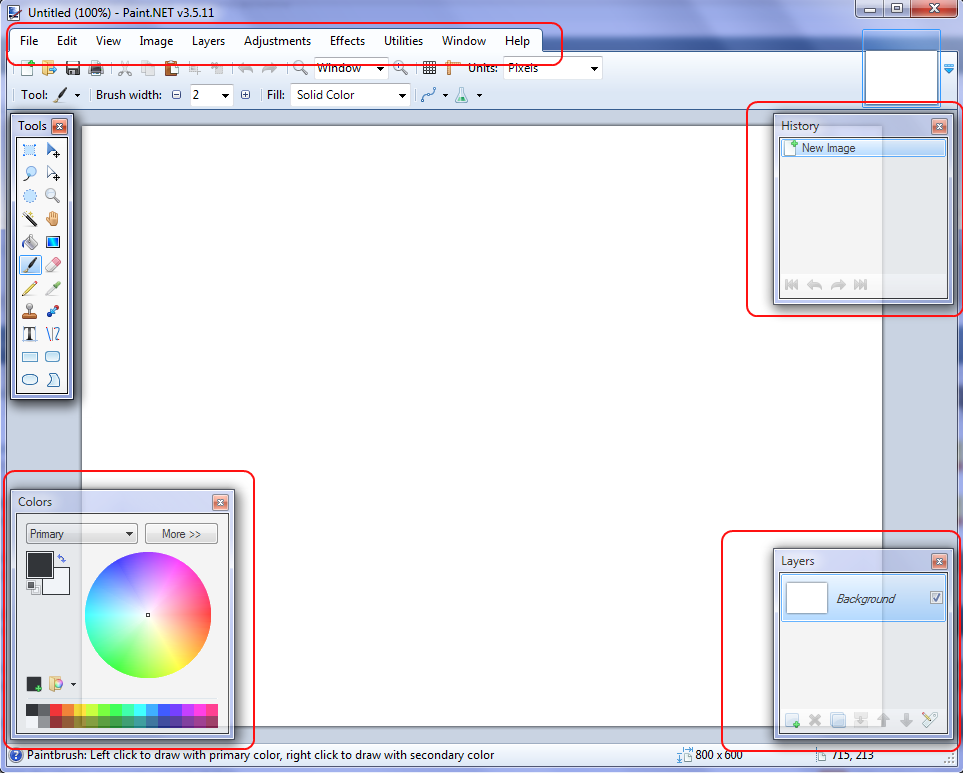Viewport: 963px width, 773px height.
Task: Increase brush width with plus button
Action: click(x=246, y=95)
